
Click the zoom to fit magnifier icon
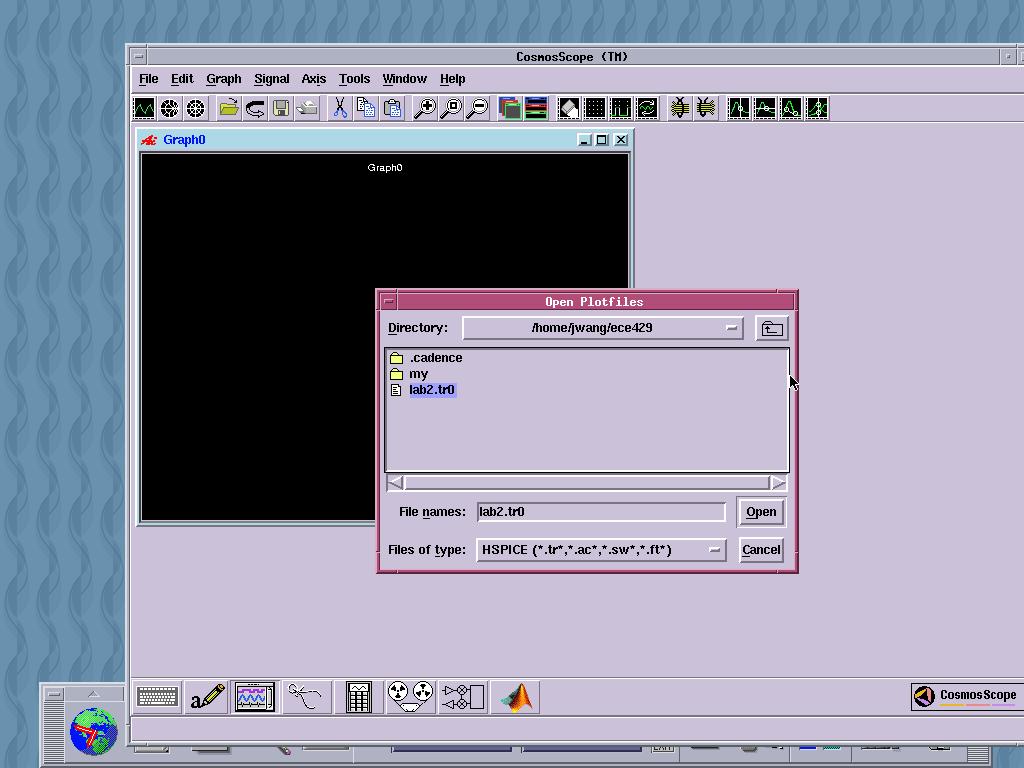pyautogui.click(x=451, y=108)
